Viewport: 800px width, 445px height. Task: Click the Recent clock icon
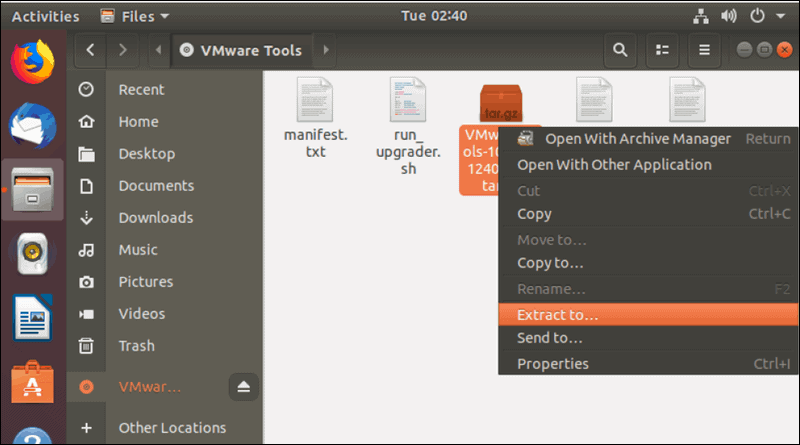click(x=86, y=89)
